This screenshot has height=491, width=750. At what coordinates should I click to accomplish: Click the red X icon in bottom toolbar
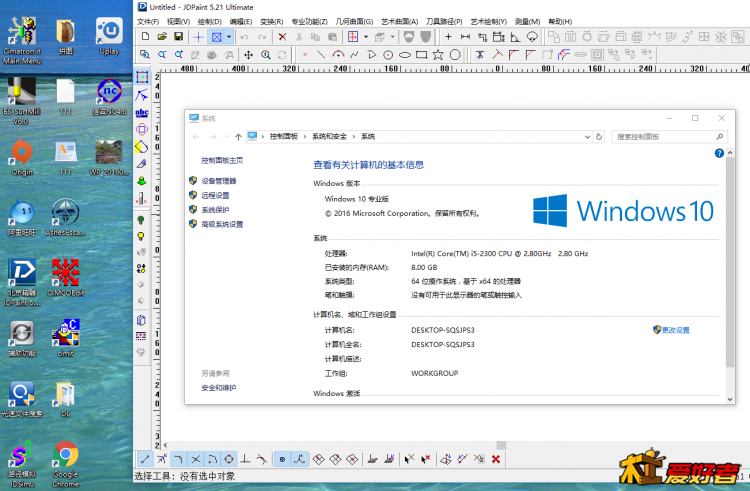(496, 459)
